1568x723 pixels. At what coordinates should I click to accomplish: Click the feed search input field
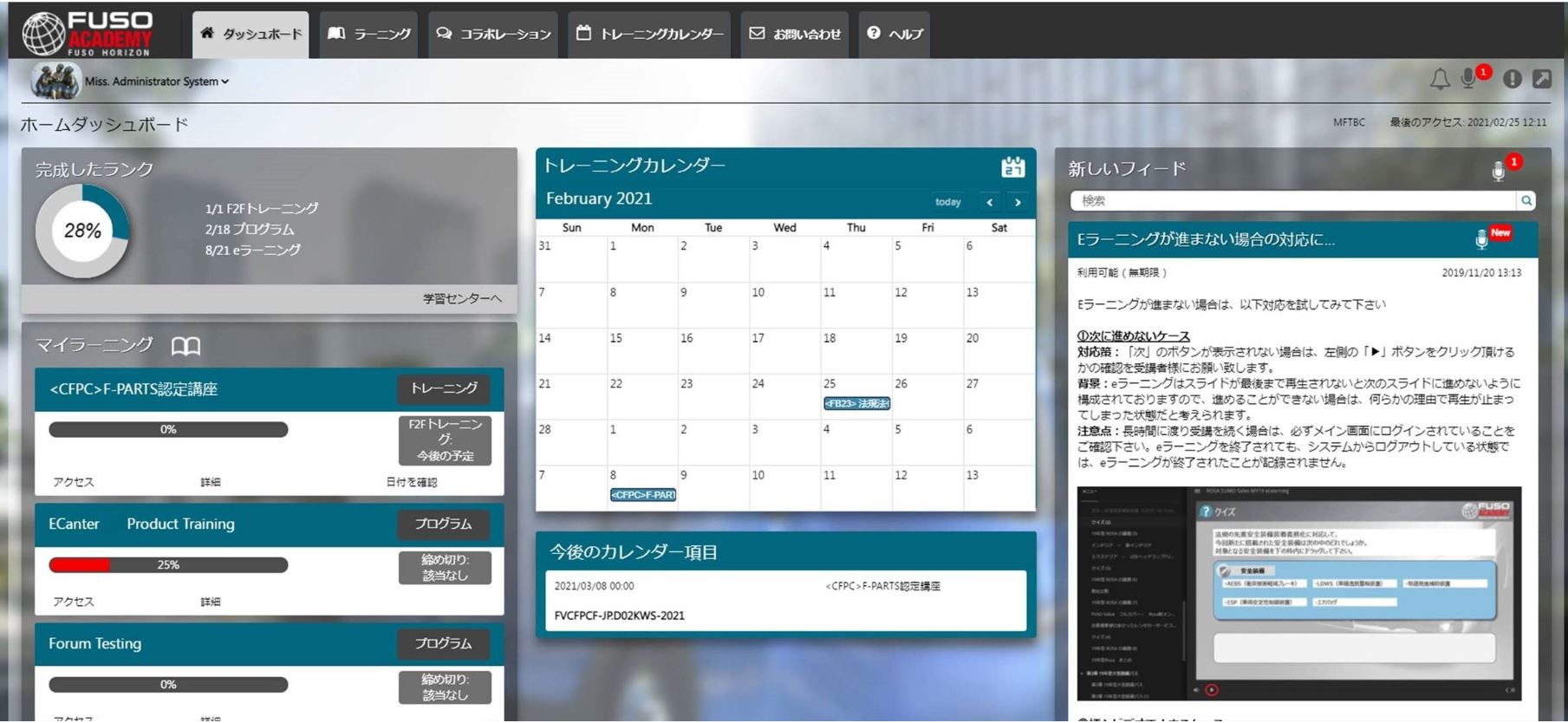point(1293,201)
